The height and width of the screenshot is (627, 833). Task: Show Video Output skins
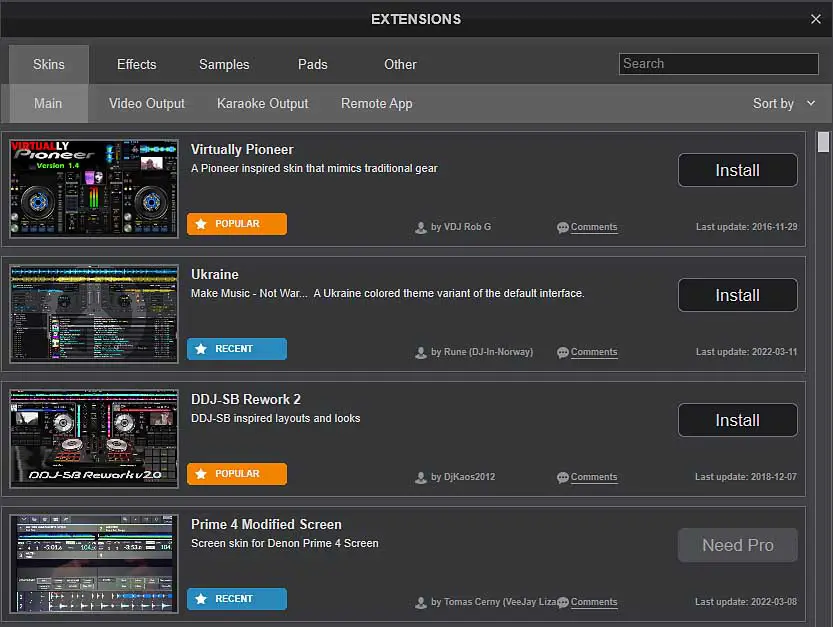(x=147, y=103)
